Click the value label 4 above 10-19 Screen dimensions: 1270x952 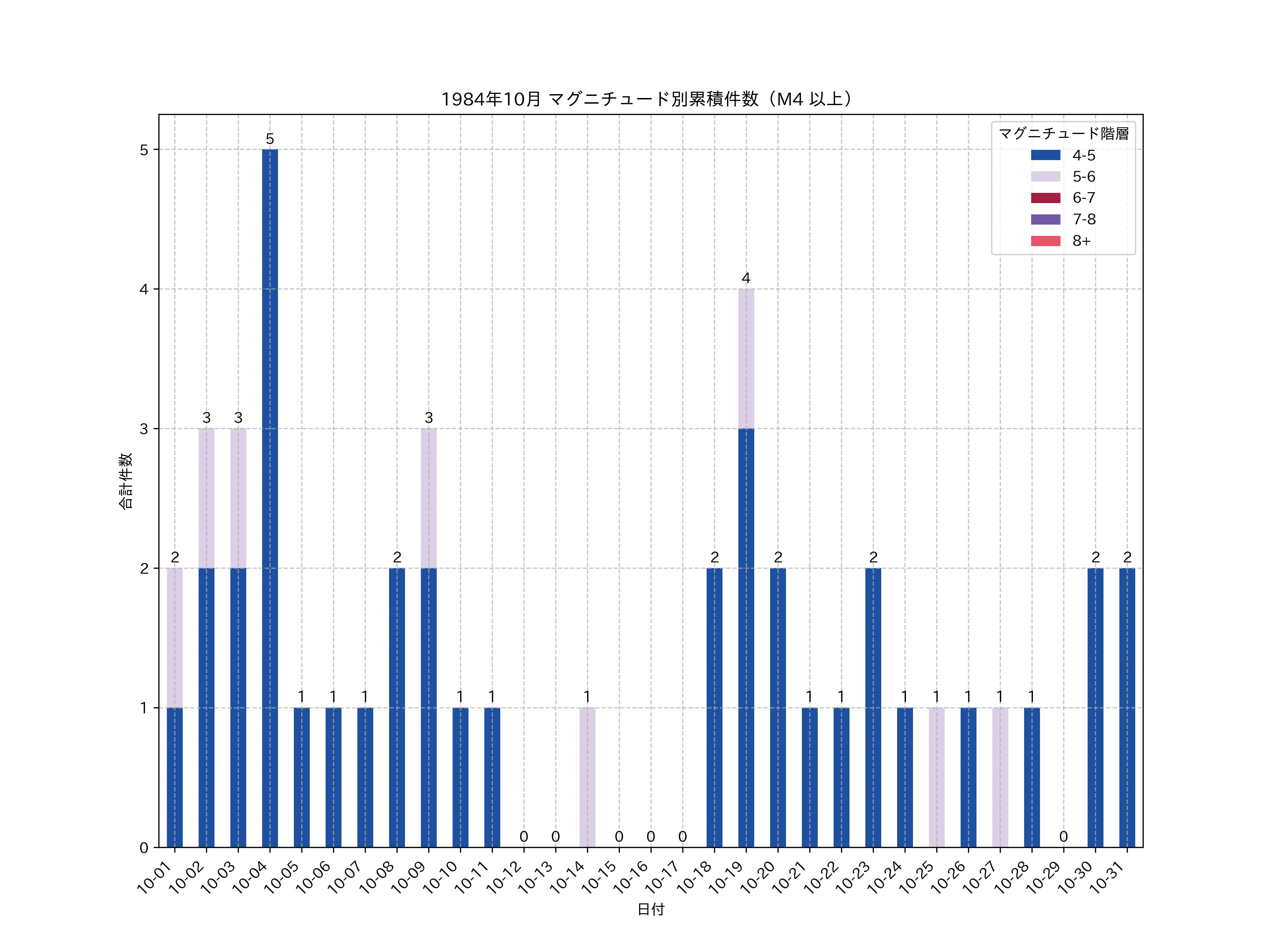[x=746, y=278]
